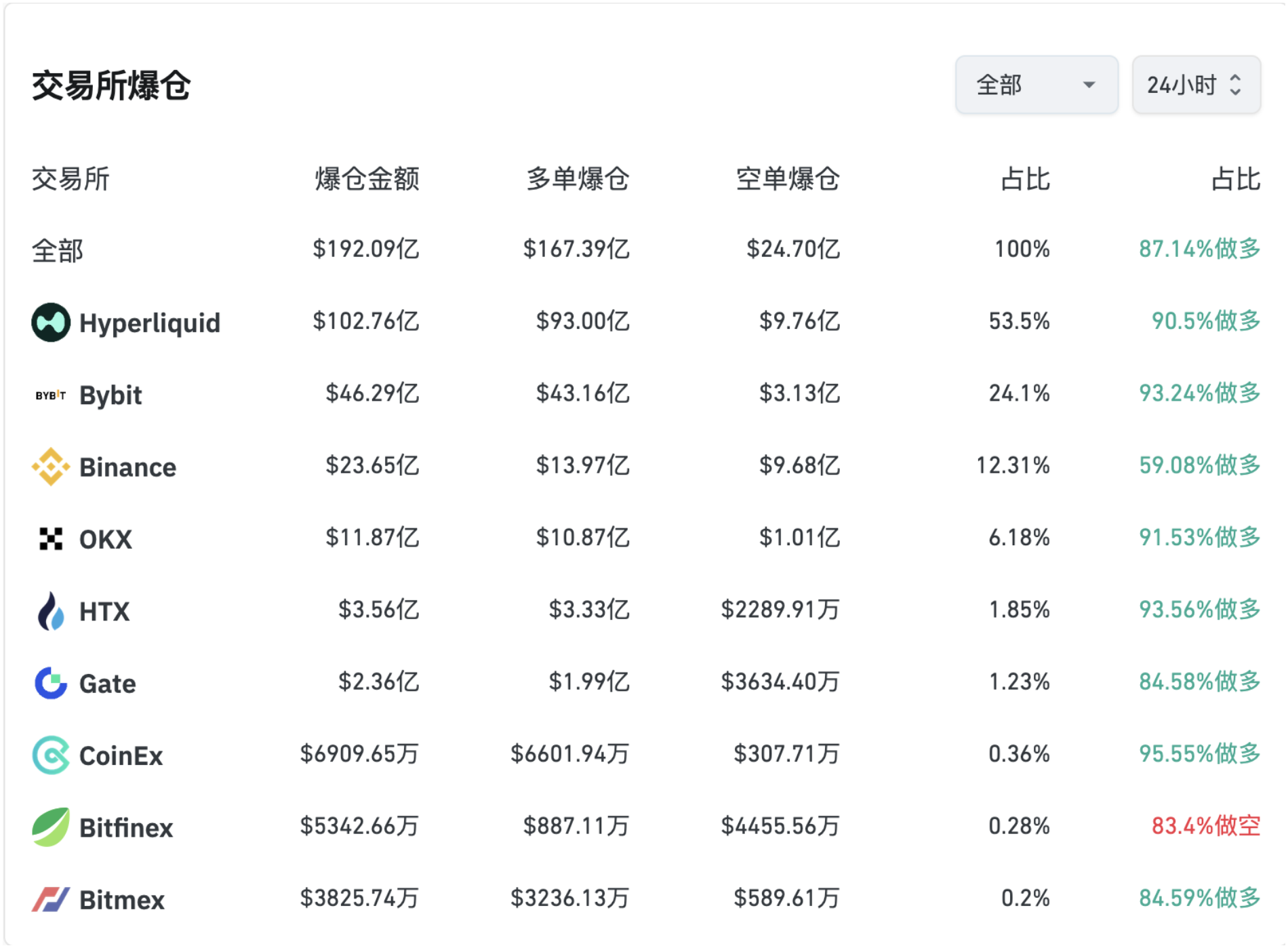Click the CoinEx logo icon

51,755
